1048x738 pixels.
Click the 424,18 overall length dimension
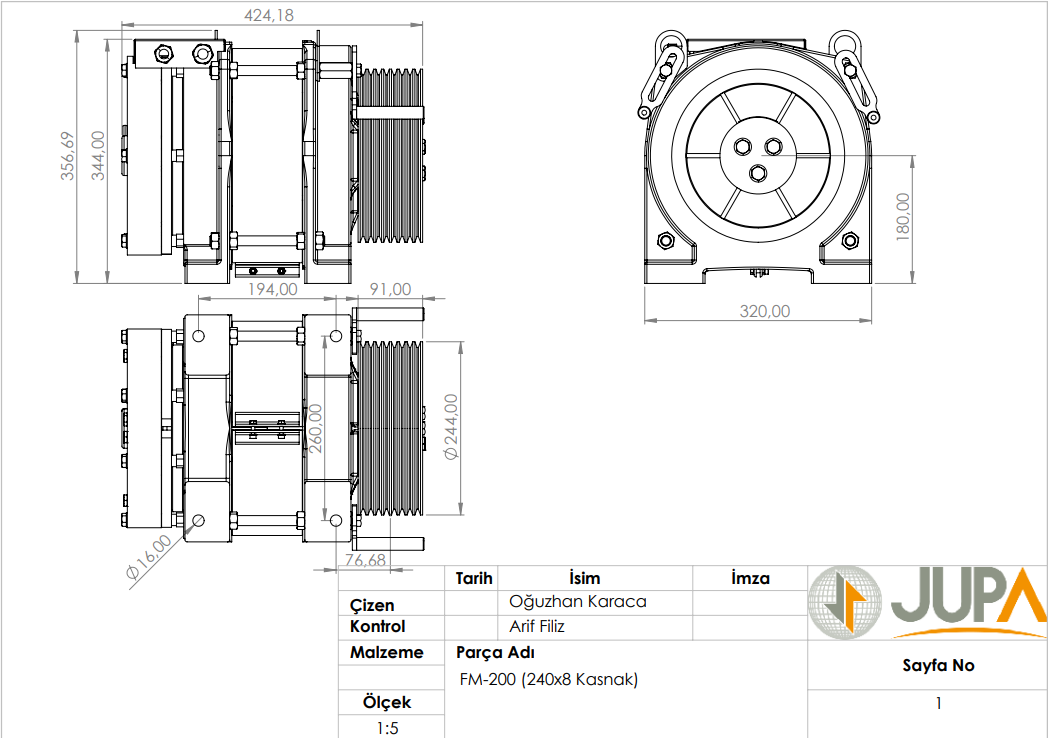coord(269,15)
